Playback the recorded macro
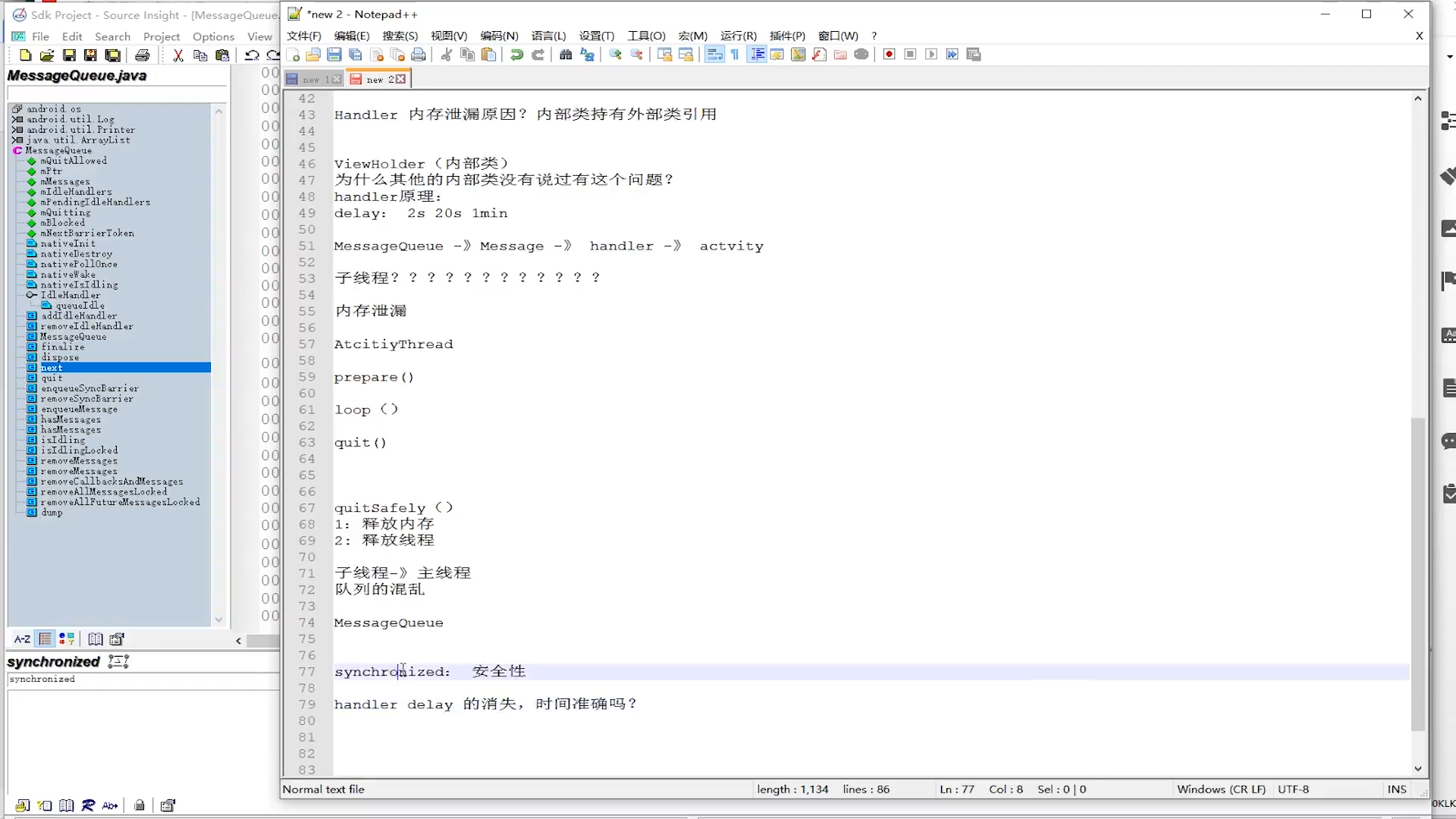The height and width of the screenshot is (819, 1456). [931, 54]
